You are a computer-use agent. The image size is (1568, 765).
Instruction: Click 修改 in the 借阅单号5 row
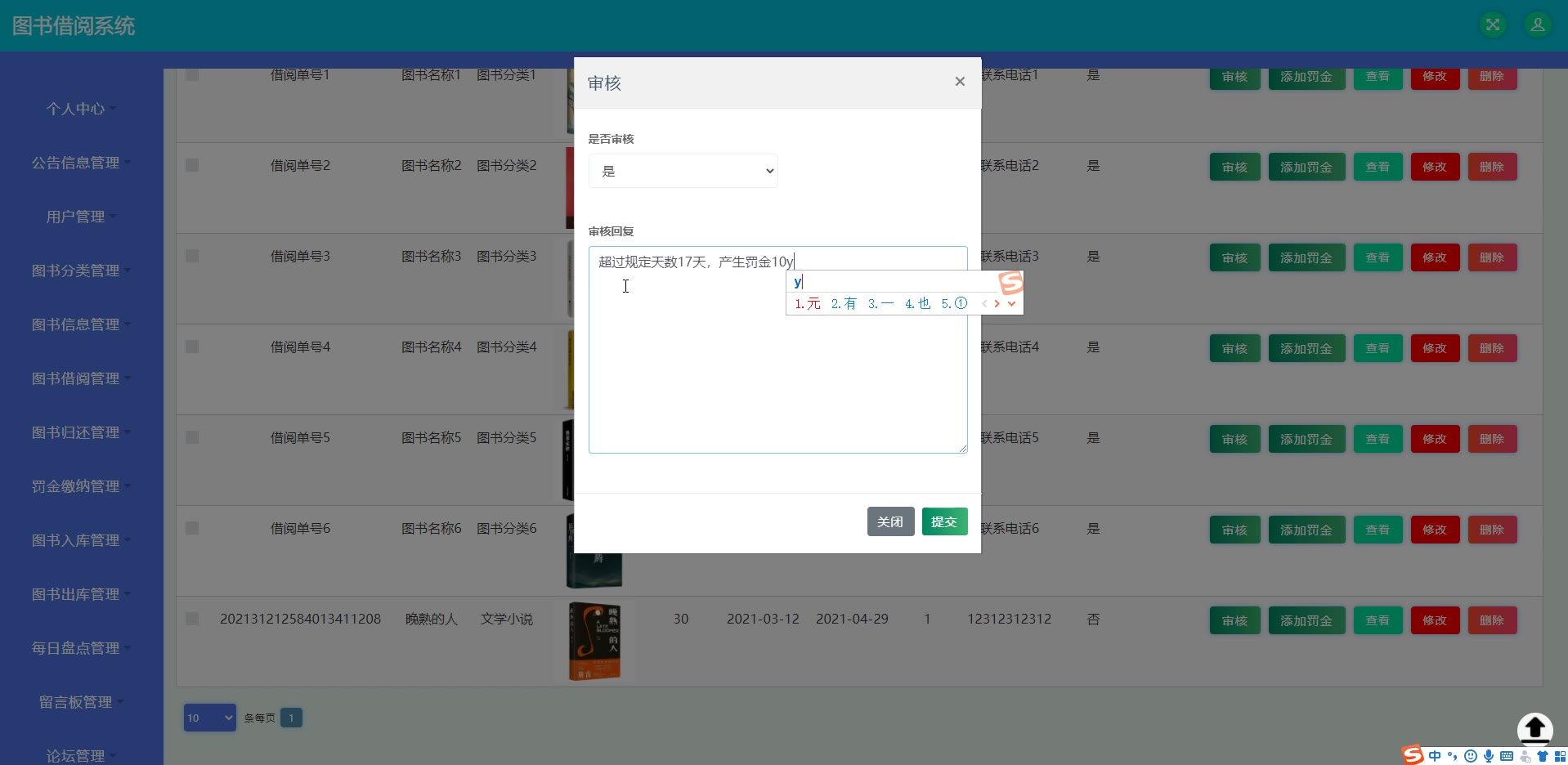point(1435,439)
